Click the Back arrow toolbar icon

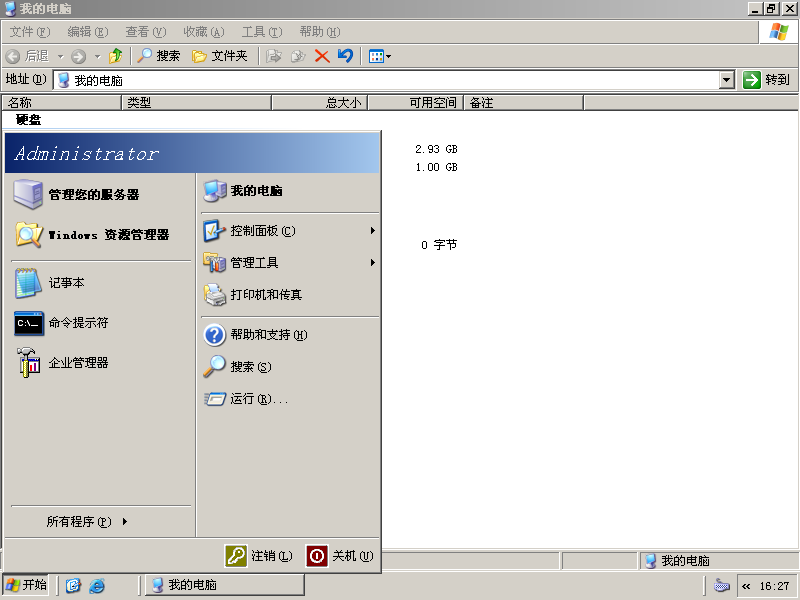[x=13, y=56]
